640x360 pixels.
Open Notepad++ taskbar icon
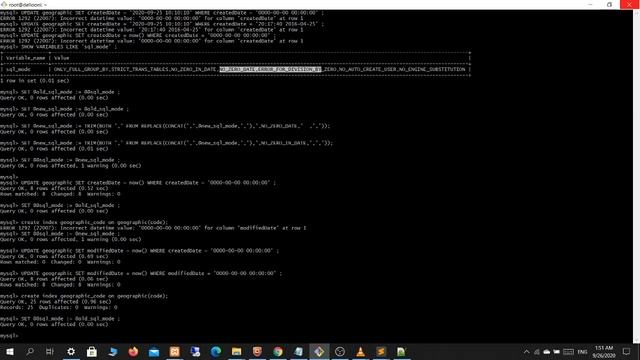401,351
